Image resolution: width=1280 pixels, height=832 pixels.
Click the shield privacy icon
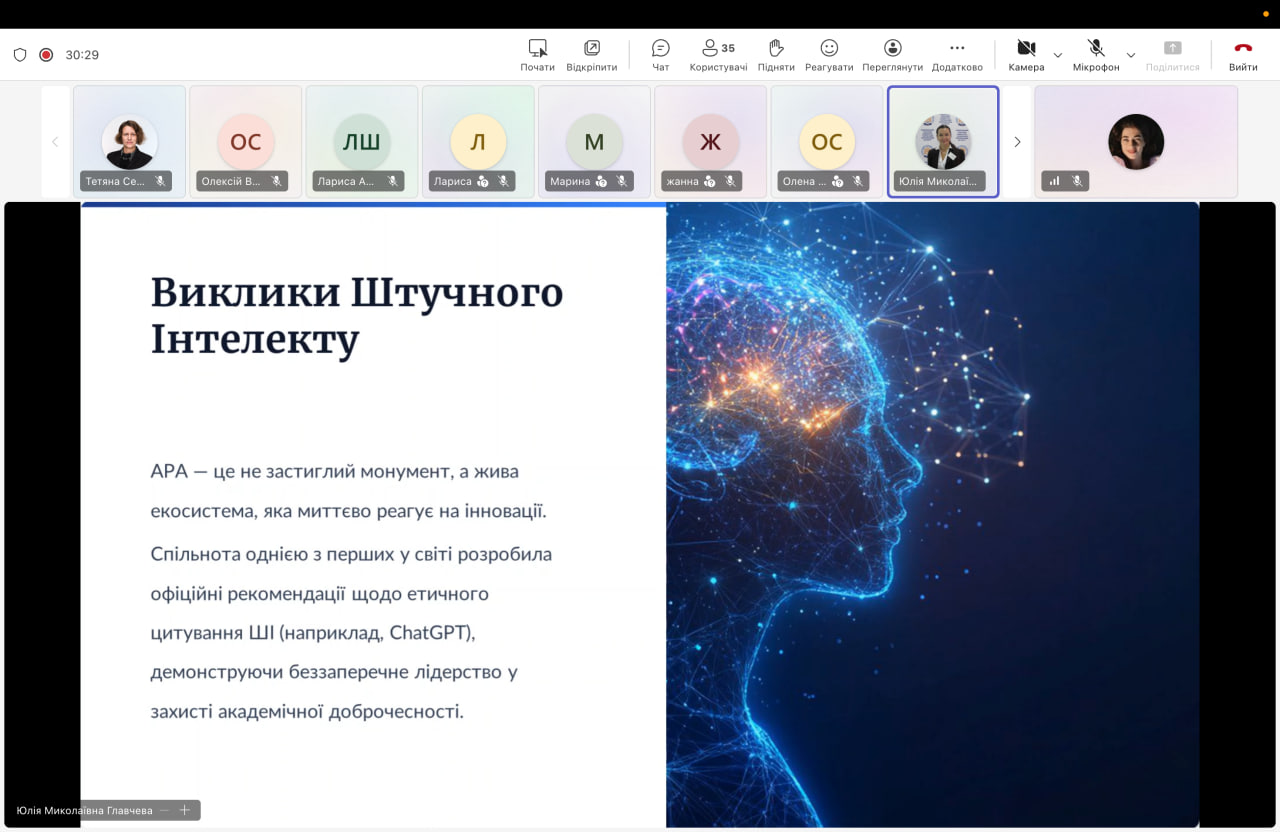click(20, 55)
